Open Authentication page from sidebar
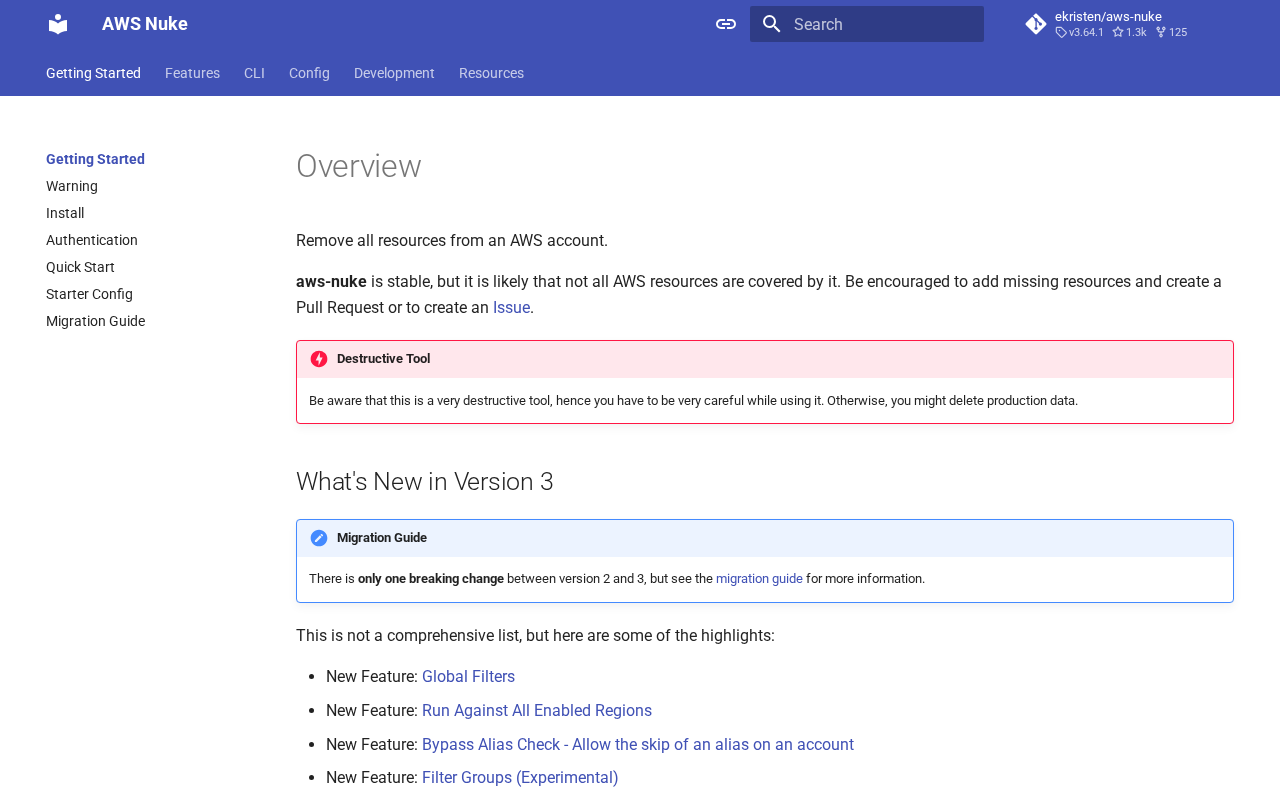1280x800 pixels. (92, 240)
